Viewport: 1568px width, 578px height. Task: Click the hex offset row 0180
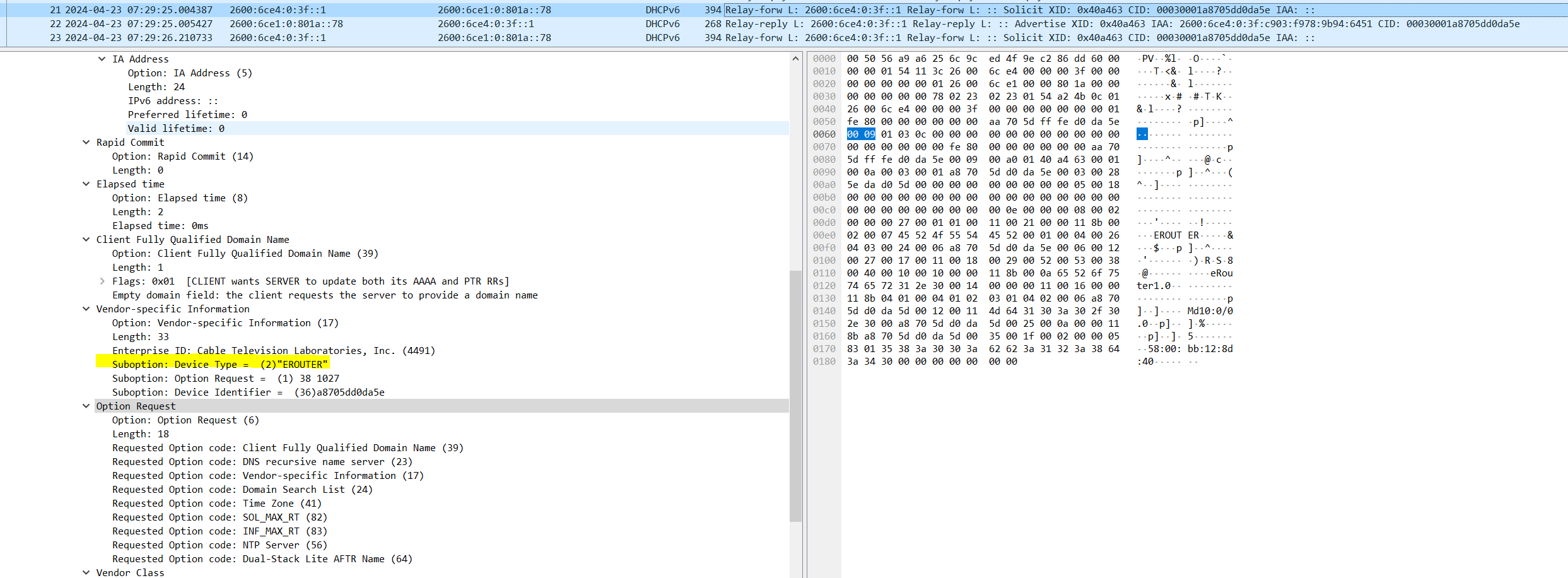(824, 361)
